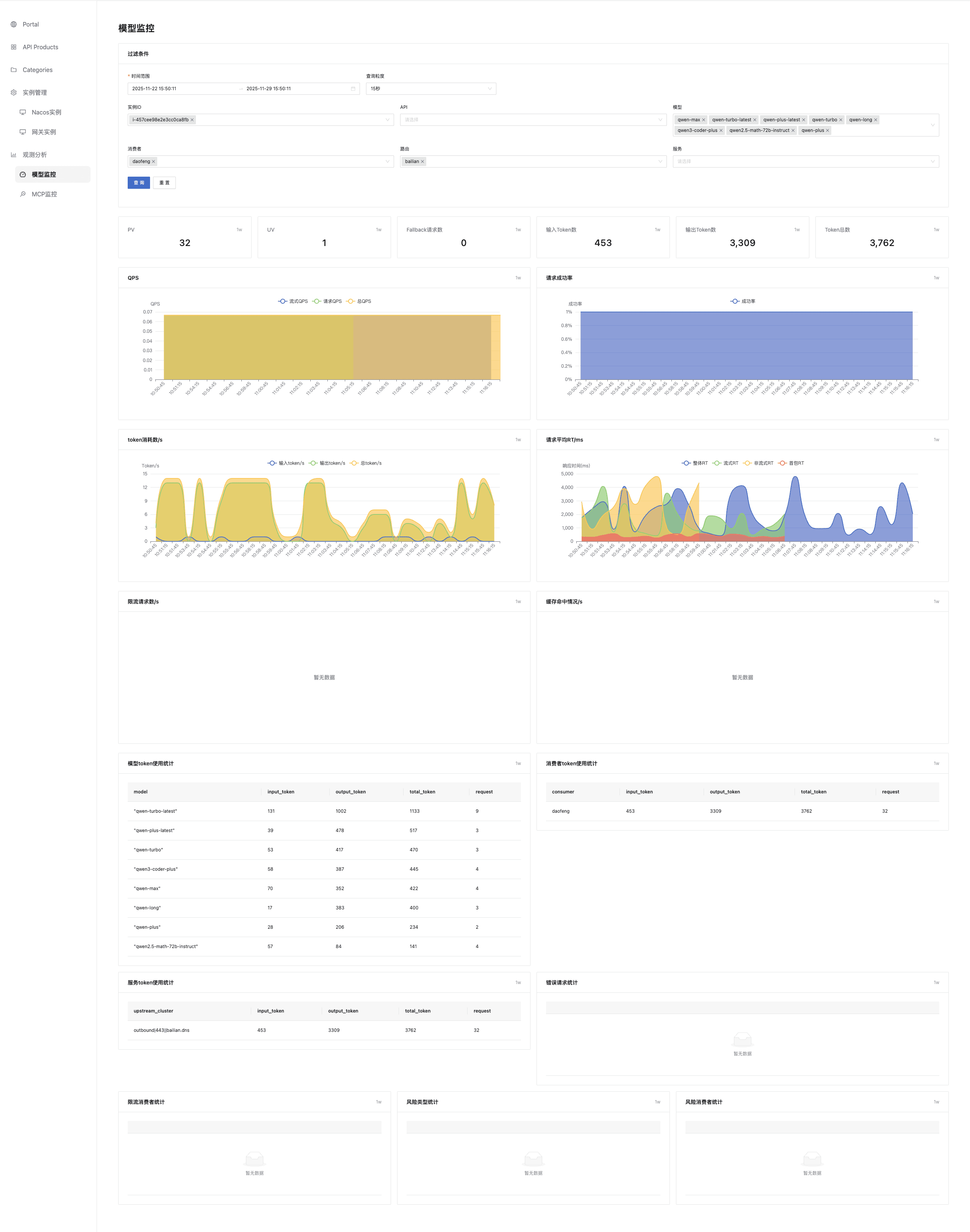Click the calendar icon in time range field
Screen dimensions: 970x1232
click(x=353, y=89)
